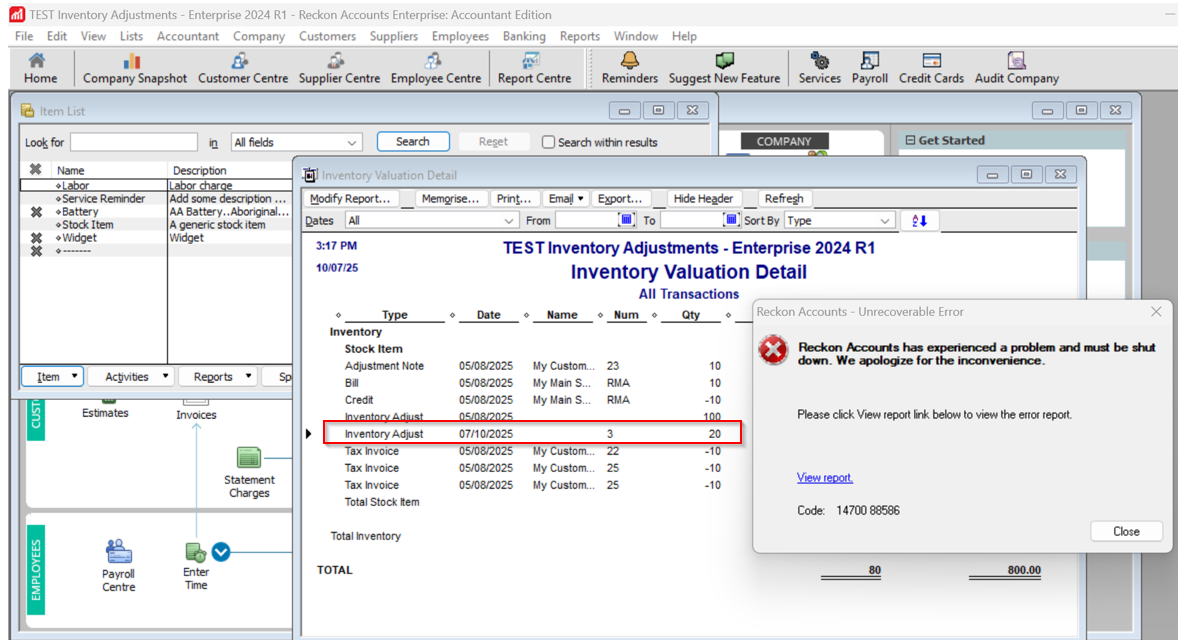The height and width of the screenshot is (640, 1190).
Task: Click the sort order A-Z icon
Action: (919, 221)
